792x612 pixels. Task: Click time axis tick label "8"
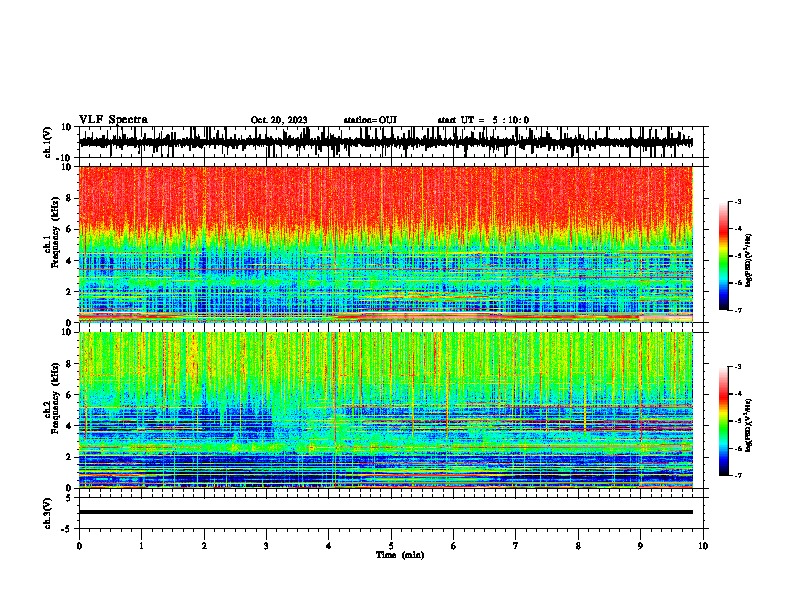578,546
